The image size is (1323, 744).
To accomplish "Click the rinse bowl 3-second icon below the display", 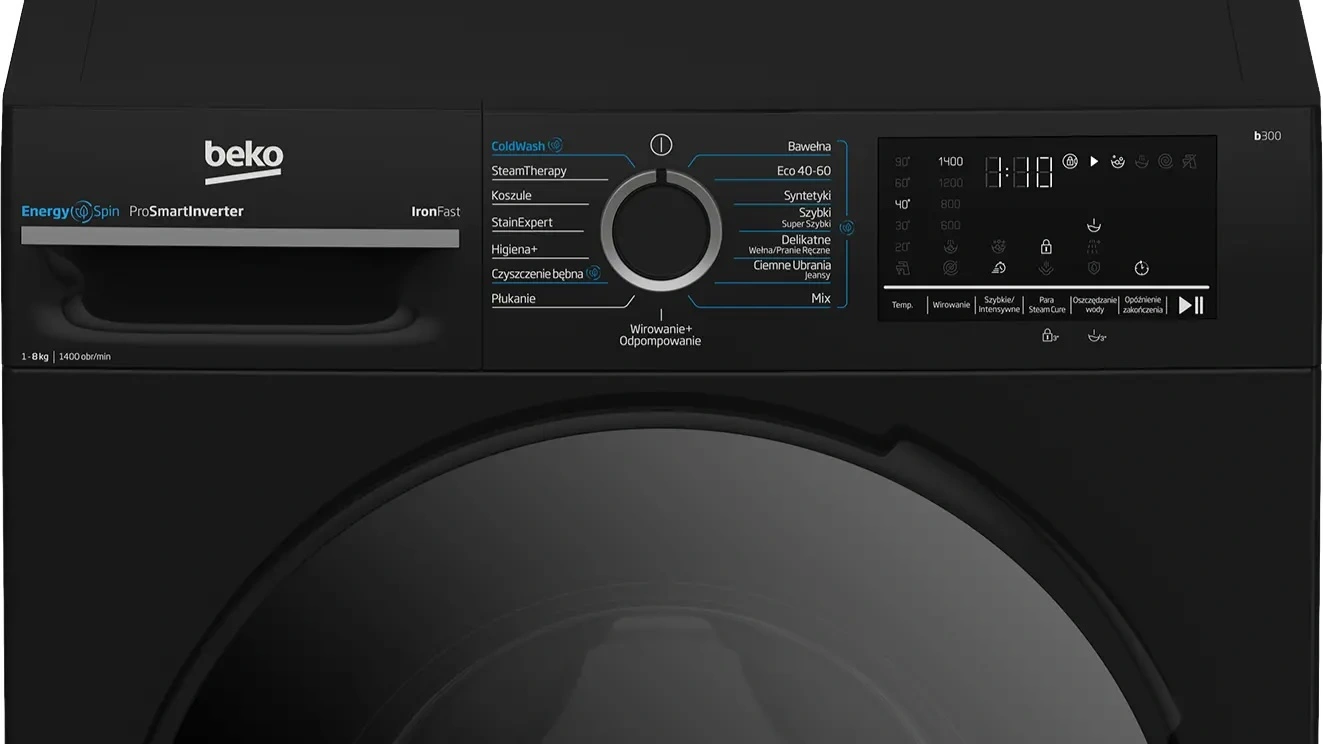I will 1097,336.
